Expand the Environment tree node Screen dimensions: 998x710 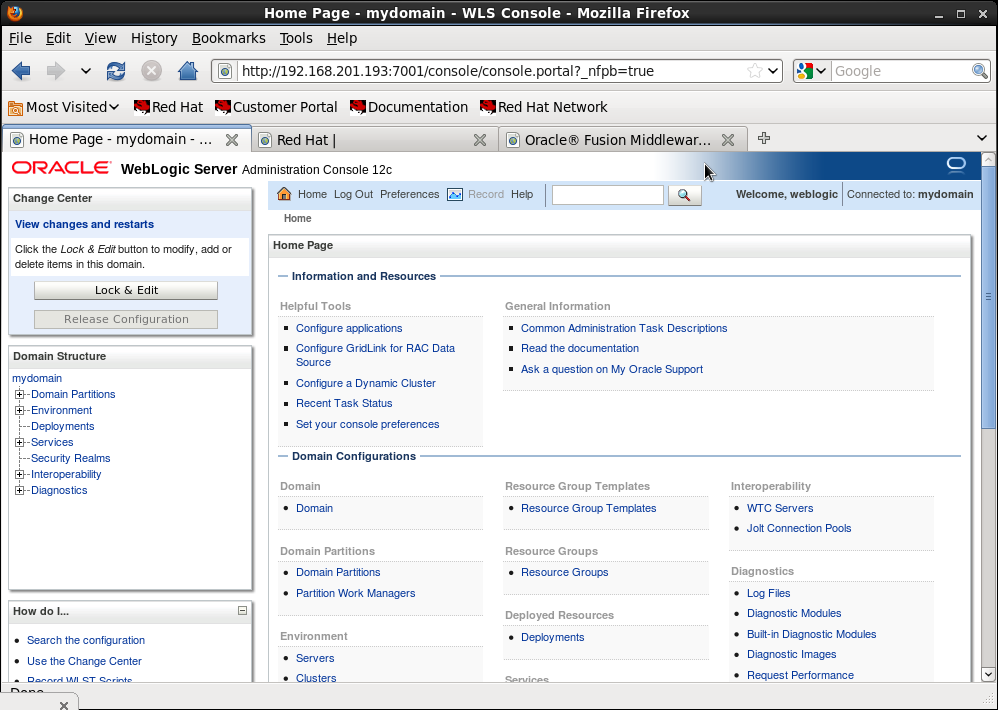click(x=20, y=410)
